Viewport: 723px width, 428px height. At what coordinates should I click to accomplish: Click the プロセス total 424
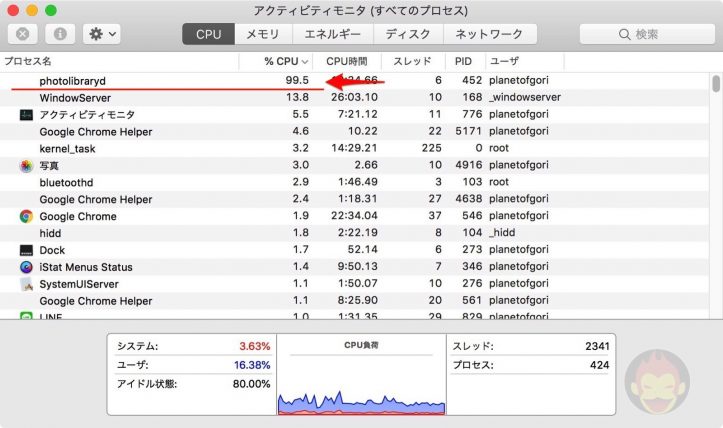(x=599, y=365)
